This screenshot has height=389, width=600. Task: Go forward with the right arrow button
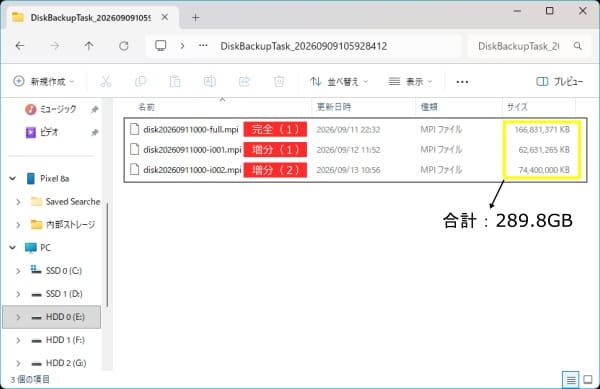(55, 46)
